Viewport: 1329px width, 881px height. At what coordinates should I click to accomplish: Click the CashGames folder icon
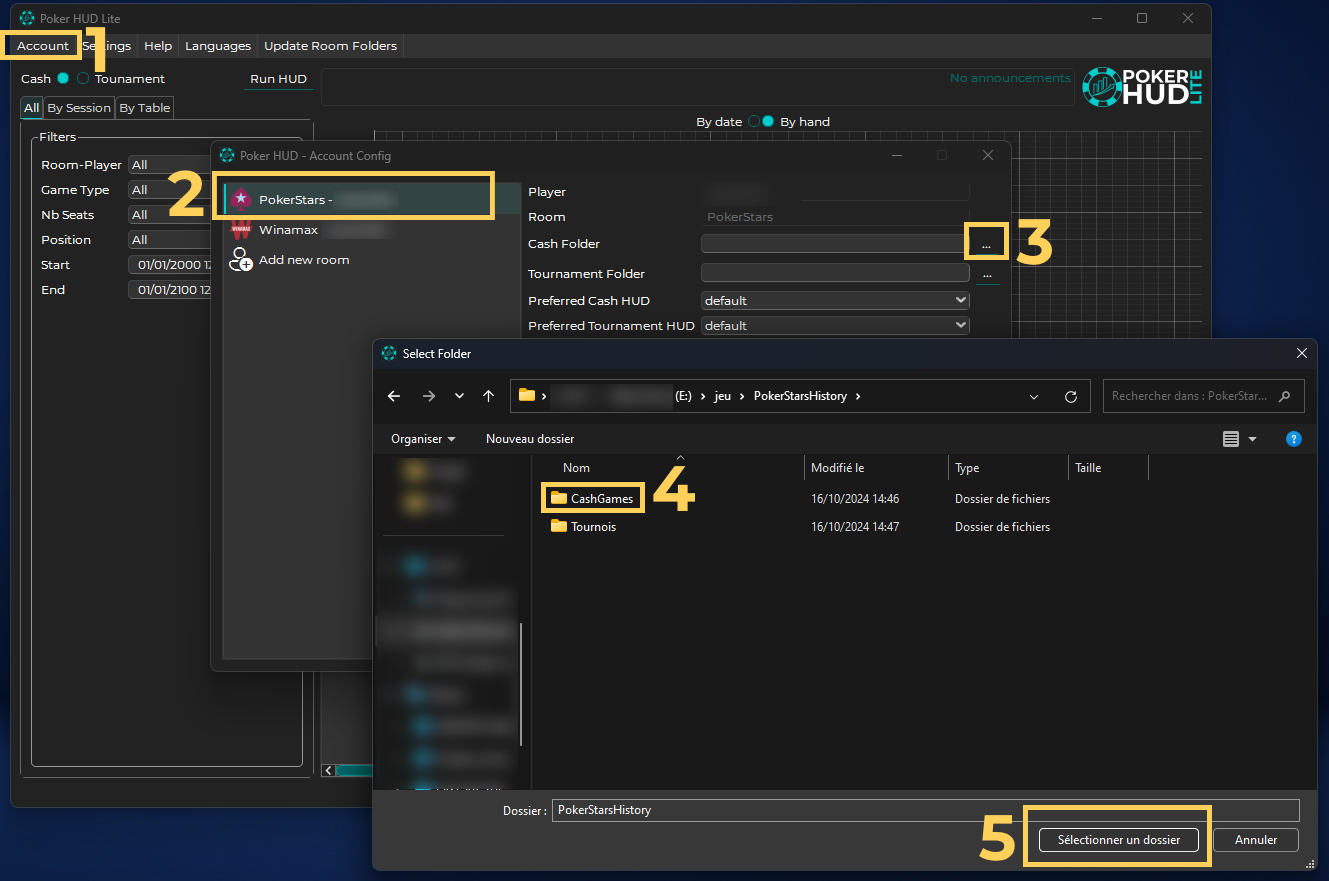tap(559, 498)
